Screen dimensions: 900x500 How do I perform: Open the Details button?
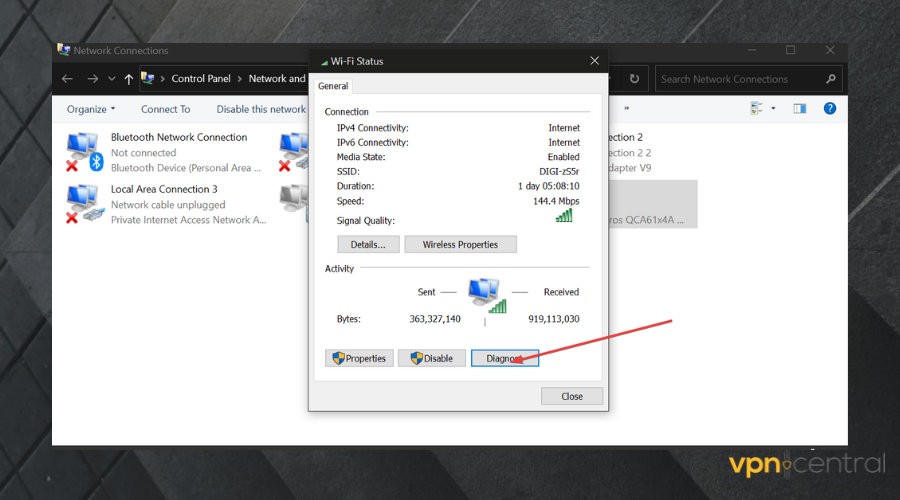click(368, 245)
